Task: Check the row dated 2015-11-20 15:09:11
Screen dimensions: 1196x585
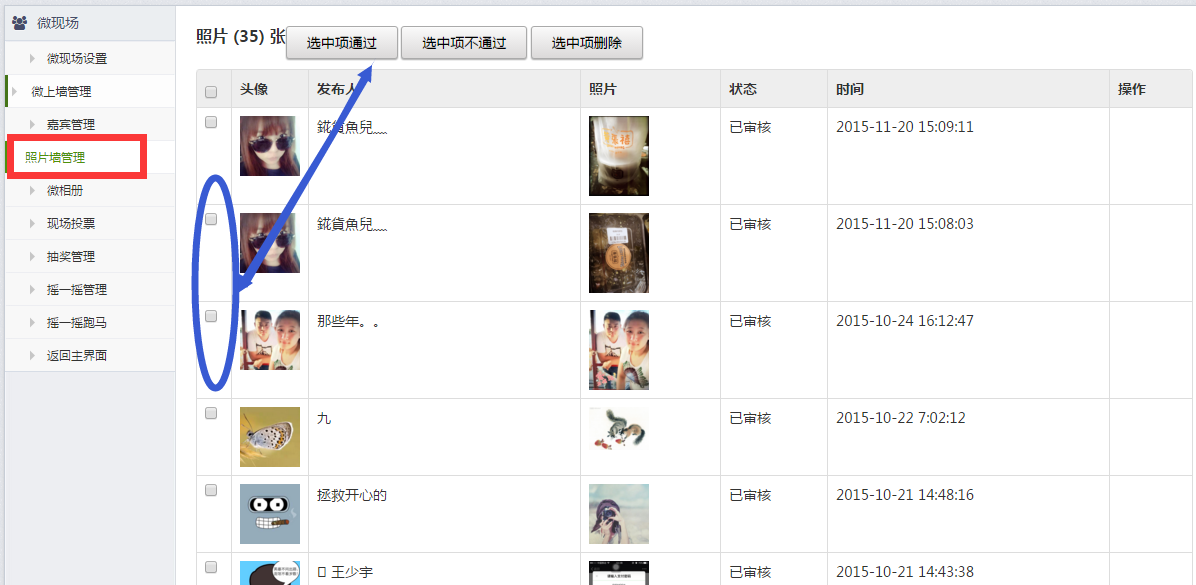Action: click(211, 122)
